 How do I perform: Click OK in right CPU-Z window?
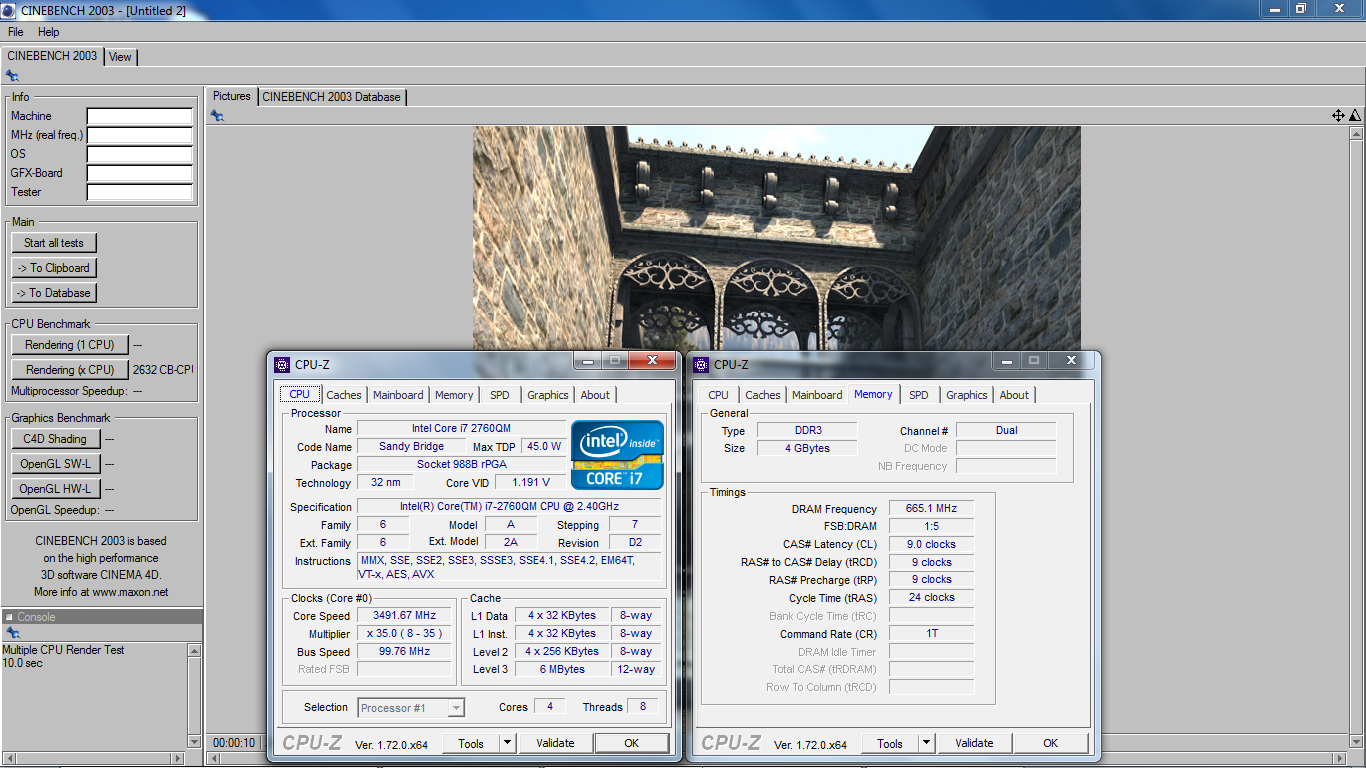[x=1050, y=743]
